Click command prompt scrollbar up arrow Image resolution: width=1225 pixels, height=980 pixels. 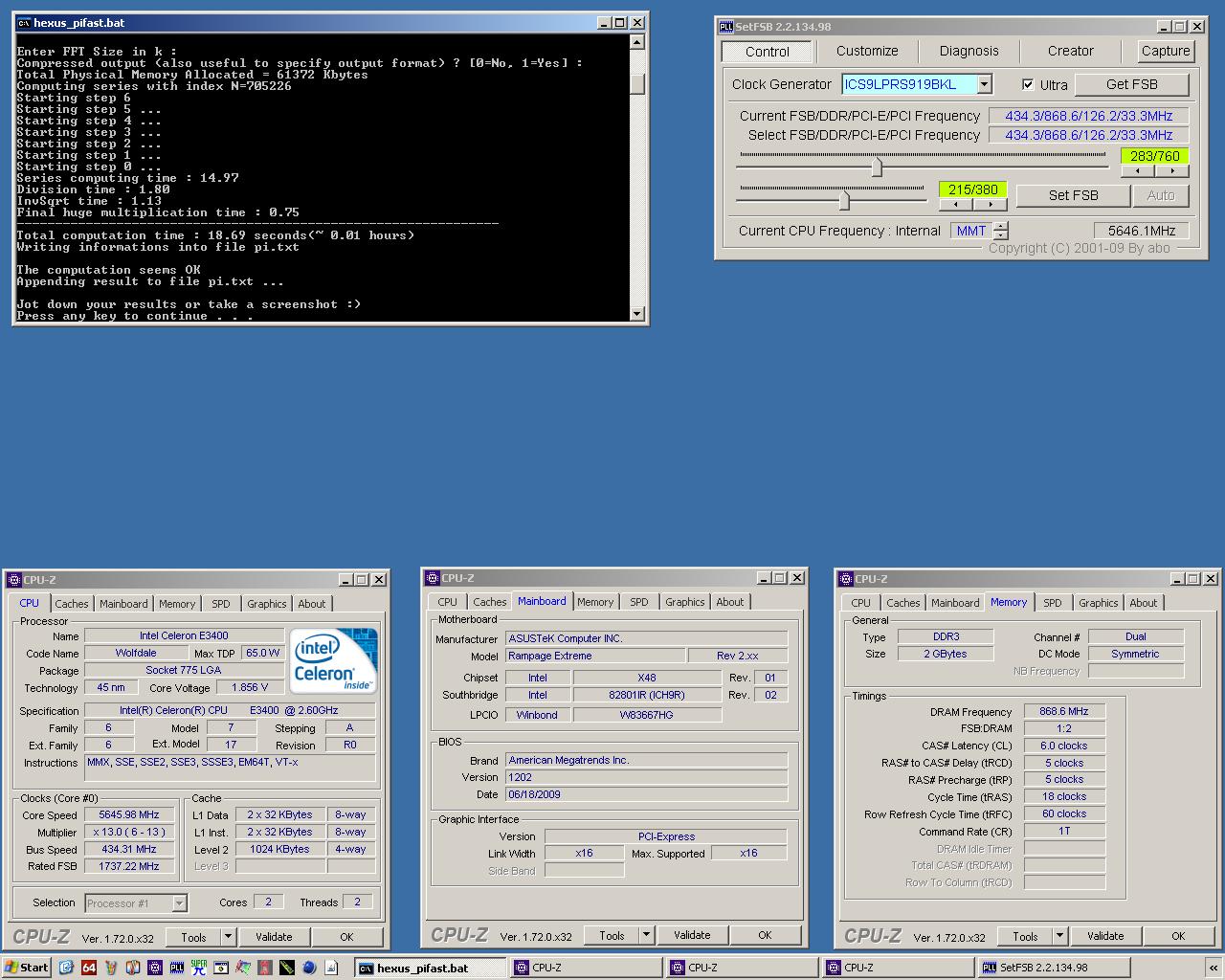(637, 42)
